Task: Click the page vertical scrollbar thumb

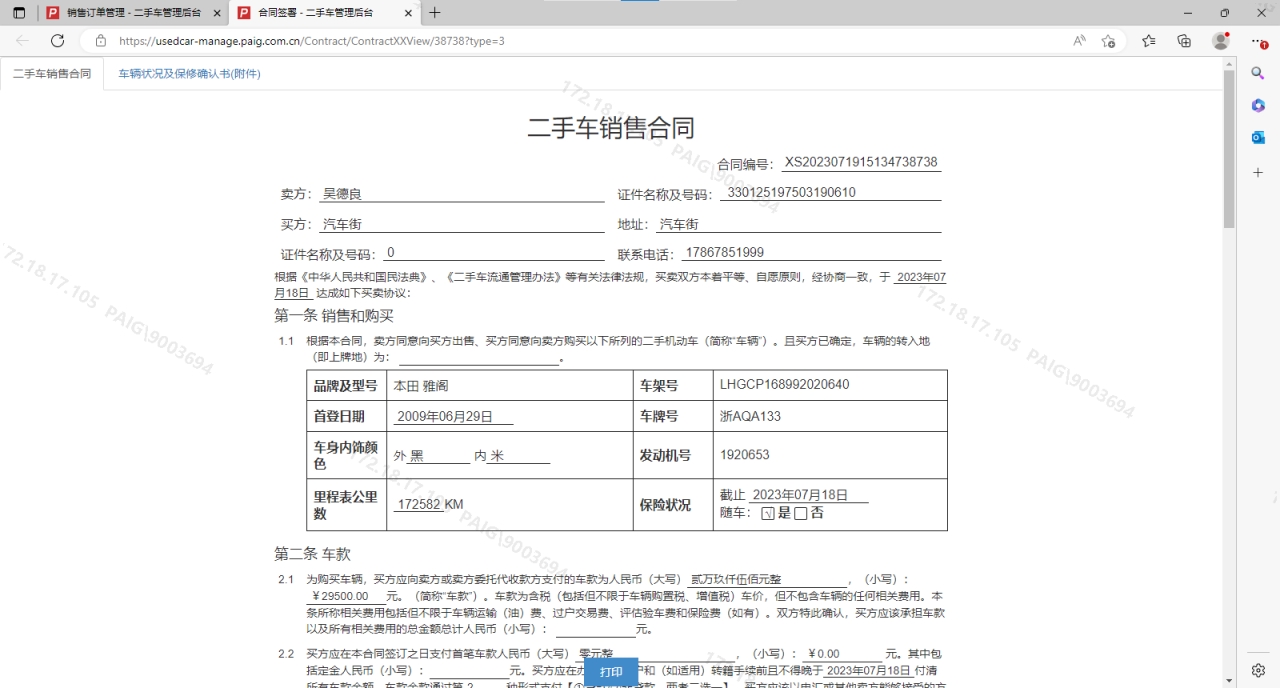Action: (x=1229, y=148)
